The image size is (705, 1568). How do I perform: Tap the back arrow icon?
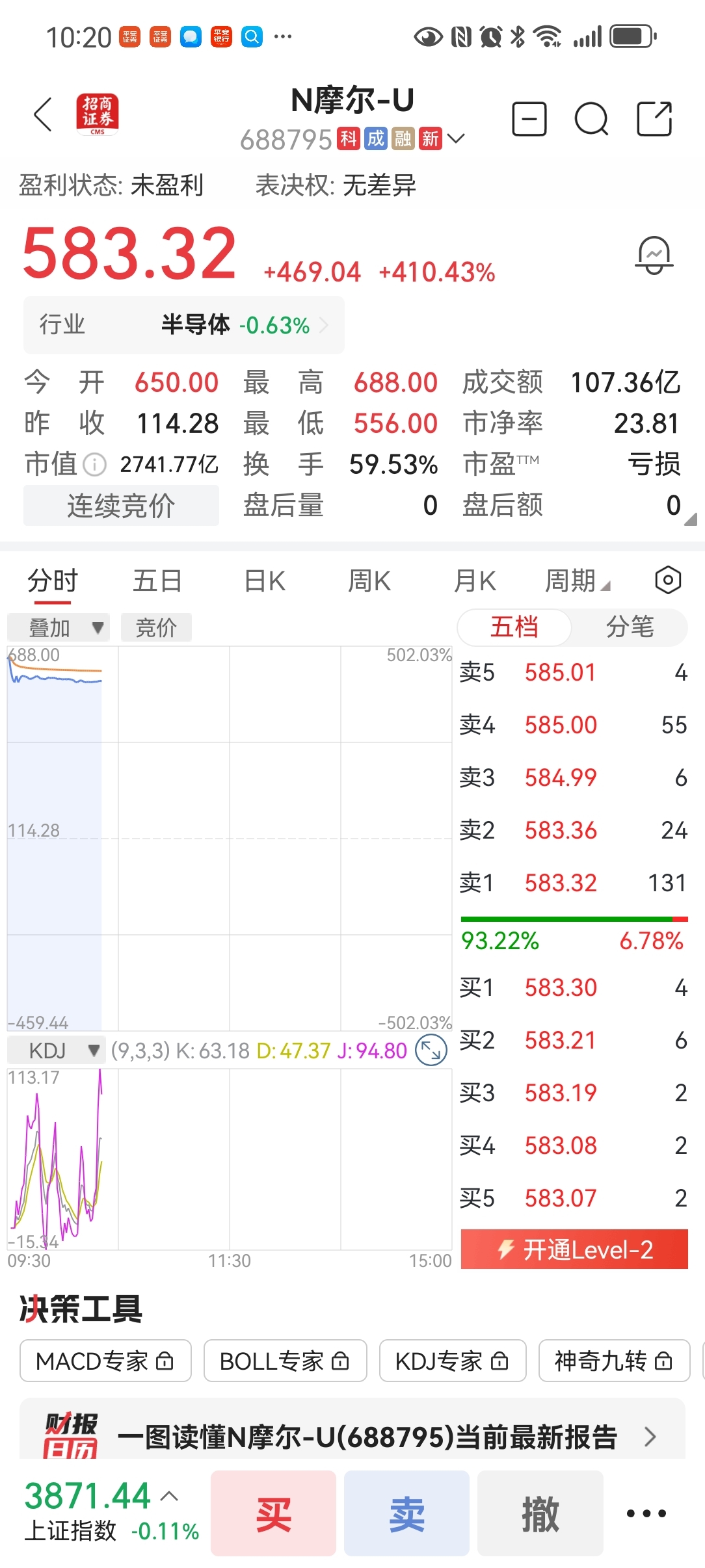coord(43,115)
